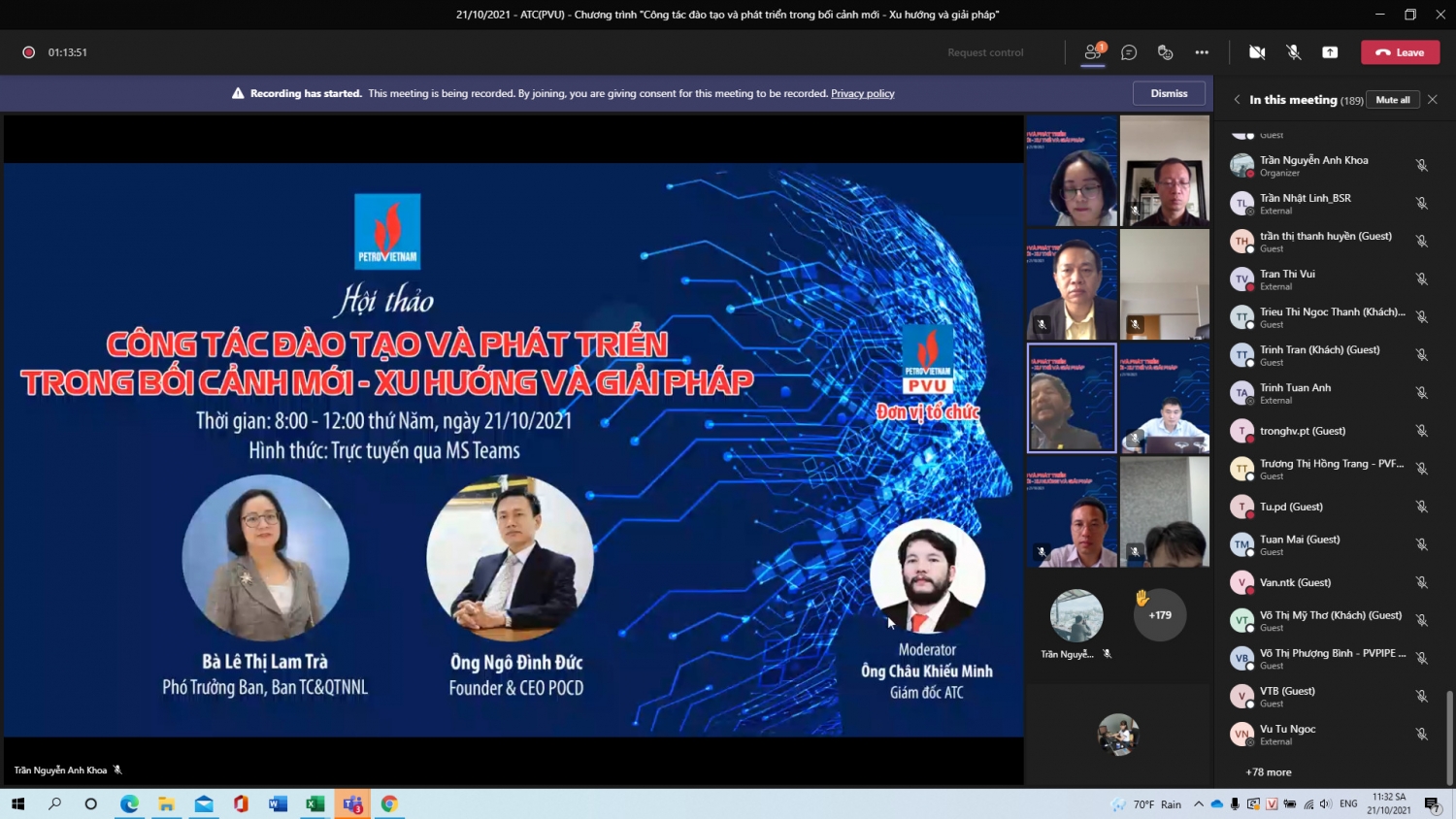Dismiss the recording notification banner

pyautogui.click(x=1169, y=93)
